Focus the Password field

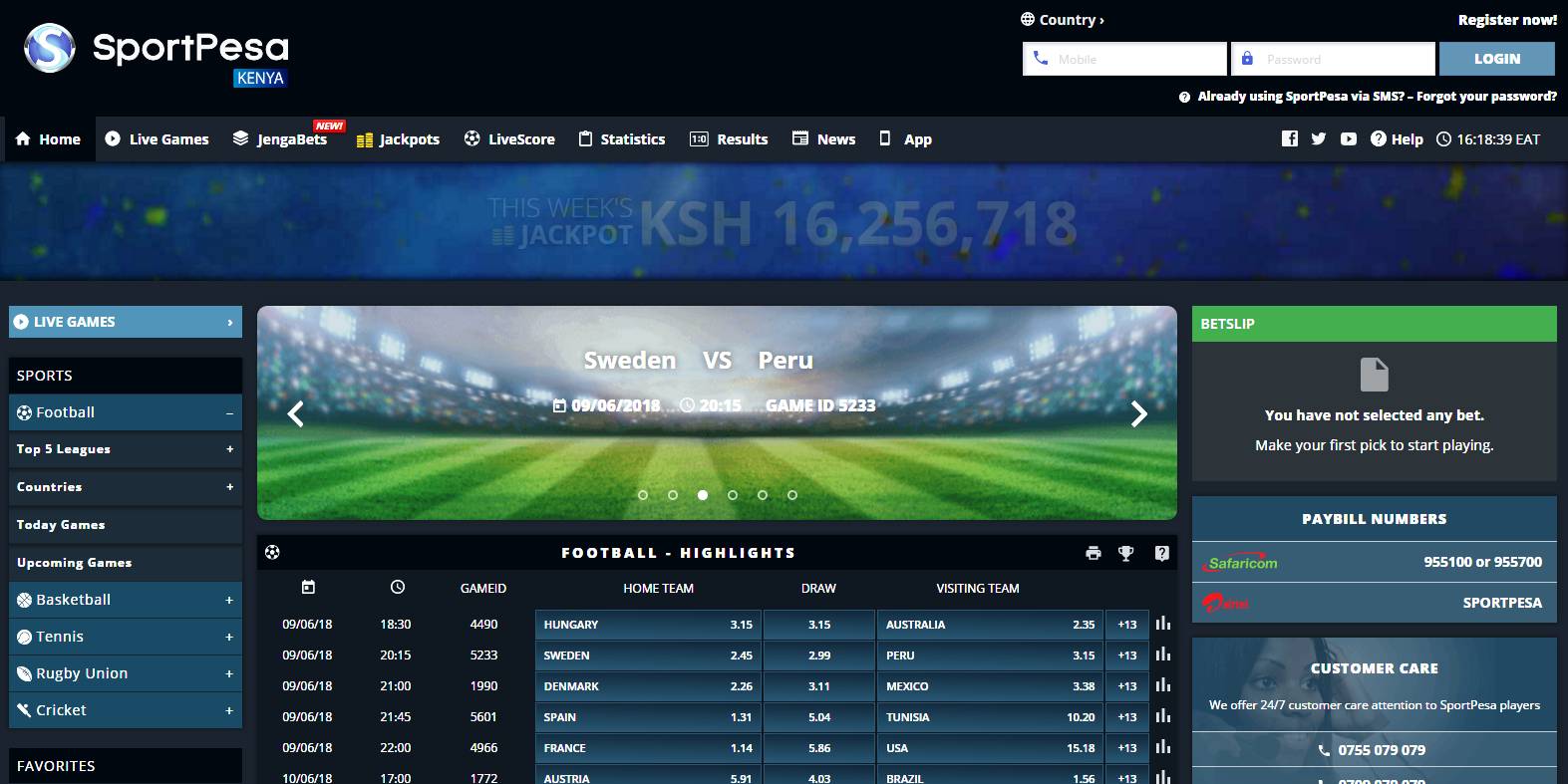tap(1333, 59)
